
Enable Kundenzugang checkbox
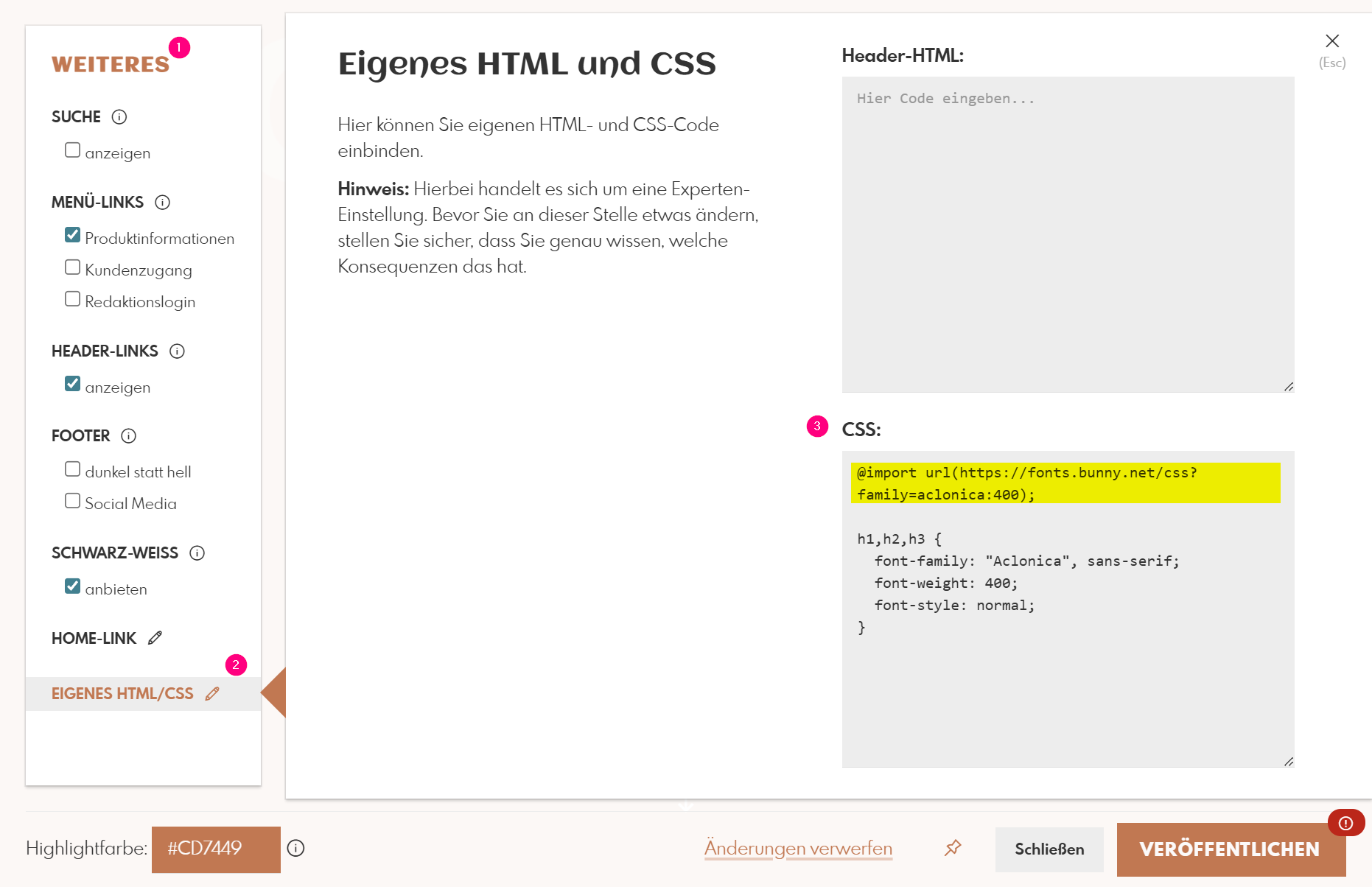(72, 267)
